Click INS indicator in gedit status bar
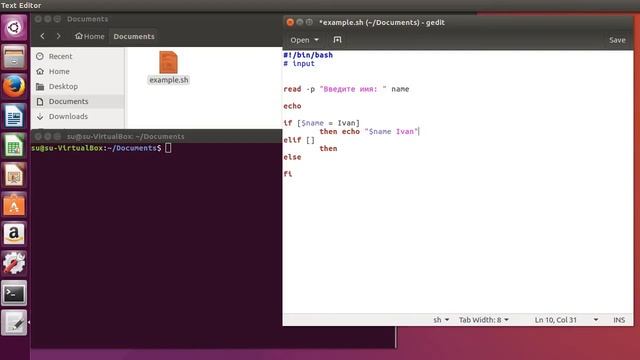Viewport: 640px width, 360px height. 619,320
